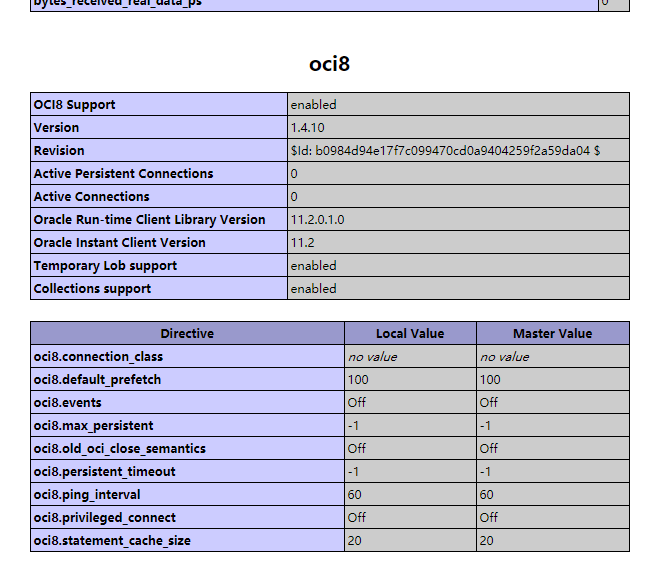Select the oci8.default_prefetch directive
This screenshot has height=585, width=656.
pyautogui.click(x=97, y=380)
